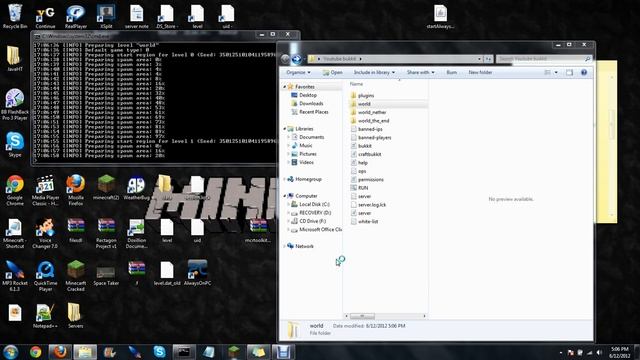Launch MP3 Rocket desktop shortcut
This screenshot has width=640, height=360.
click(x=15, y=276)
